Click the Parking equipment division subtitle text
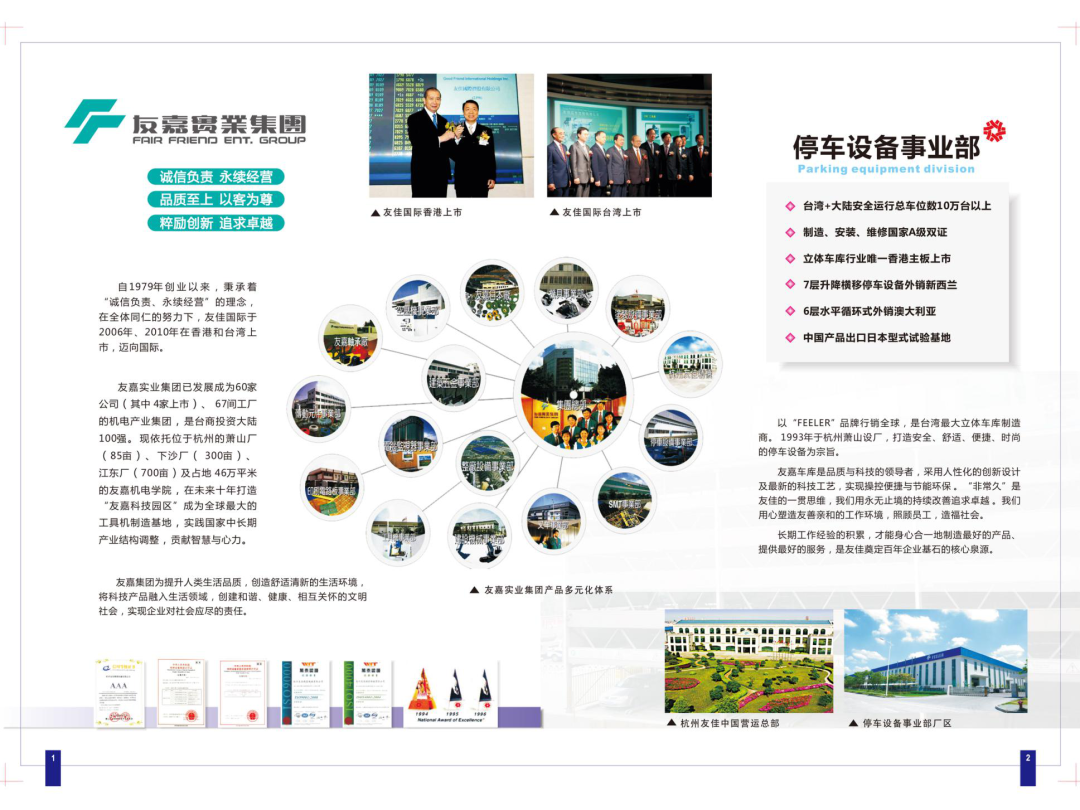 [x=886, y=170]
